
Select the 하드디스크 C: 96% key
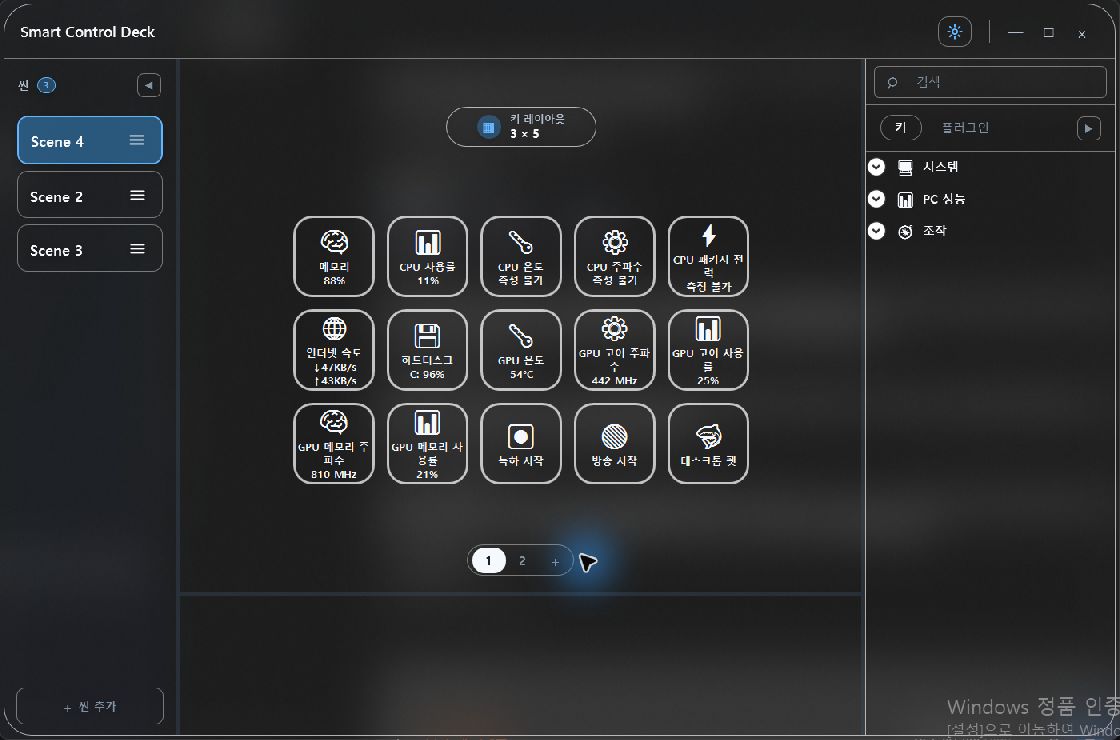pos(427,350)
